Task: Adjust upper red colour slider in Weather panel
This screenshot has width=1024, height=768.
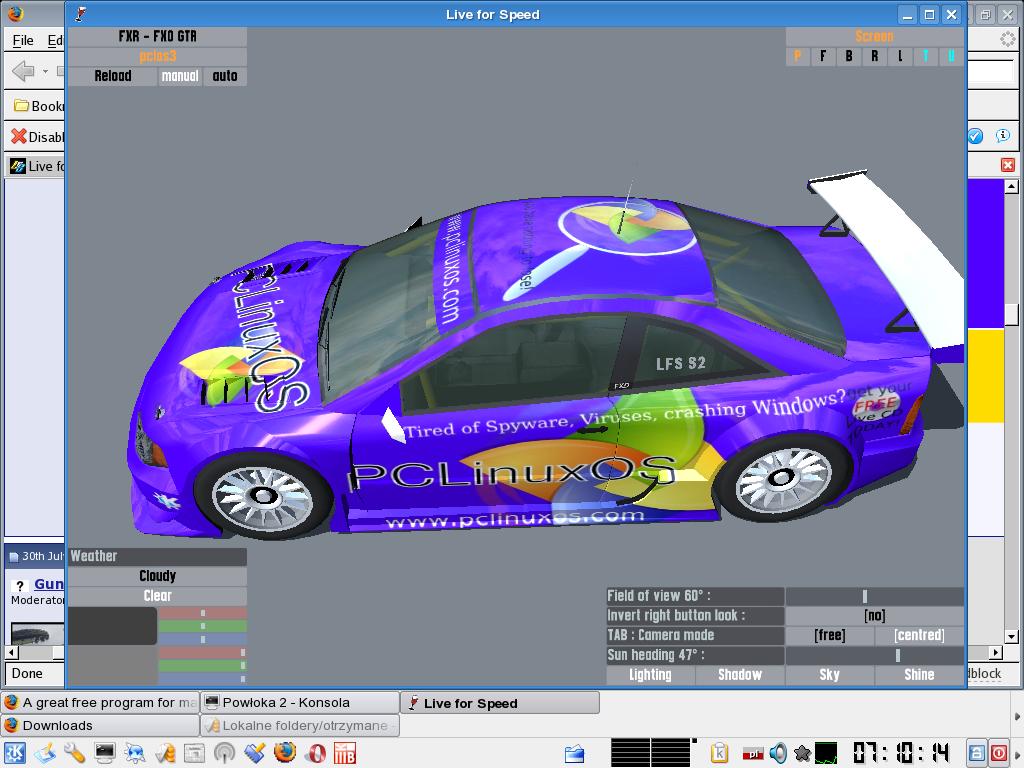Action: tap(202, 613)
